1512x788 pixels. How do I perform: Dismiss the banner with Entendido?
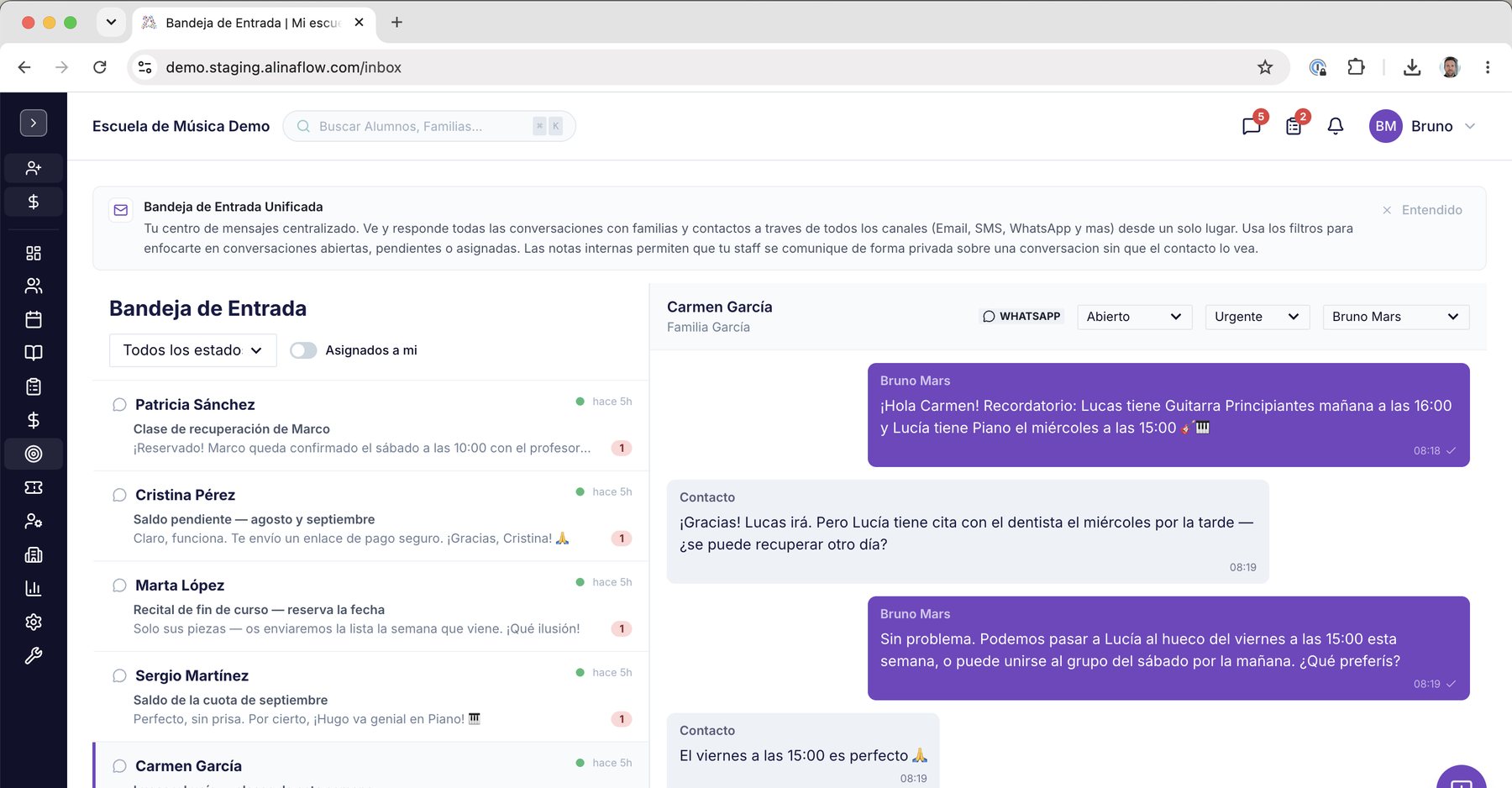tap(1422, 210)
